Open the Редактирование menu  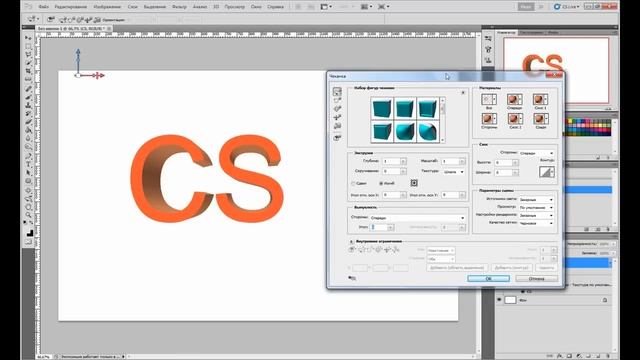(x=71, y=7)
